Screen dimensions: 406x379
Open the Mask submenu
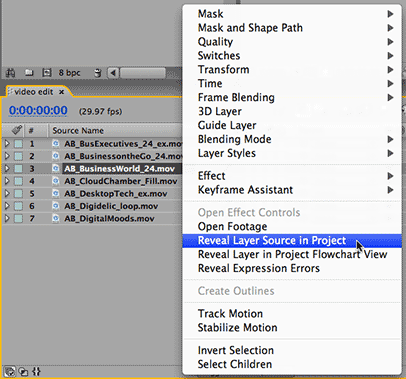[292, 14]
